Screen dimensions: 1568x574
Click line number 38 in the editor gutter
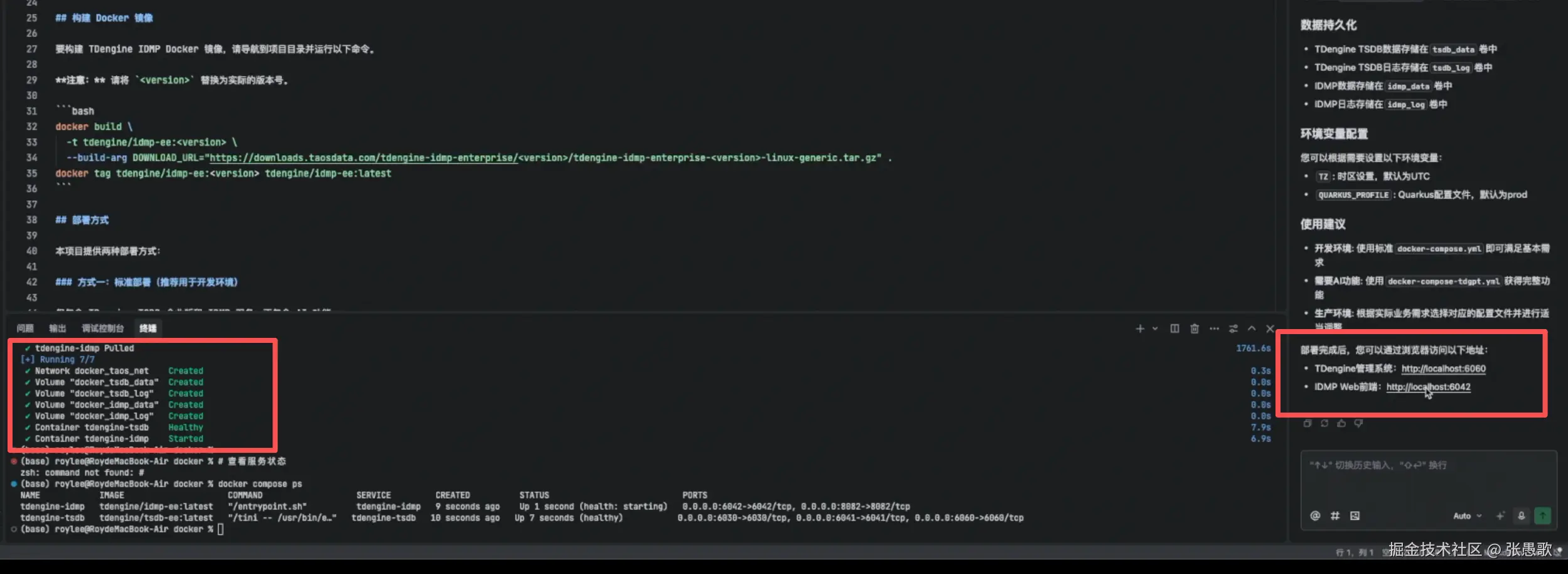click(31, 220)
